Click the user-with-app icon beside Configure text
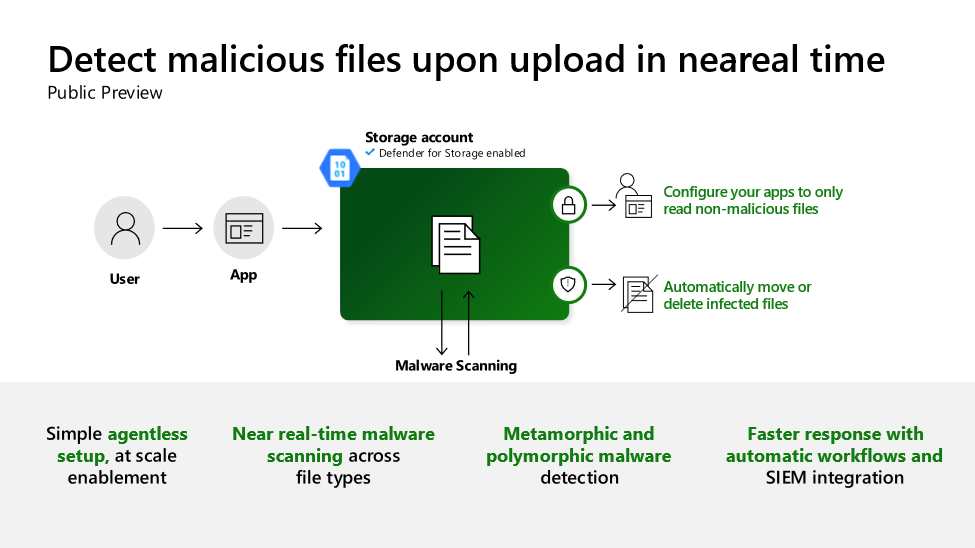975x548 pixels. click(x=634, y=196)
